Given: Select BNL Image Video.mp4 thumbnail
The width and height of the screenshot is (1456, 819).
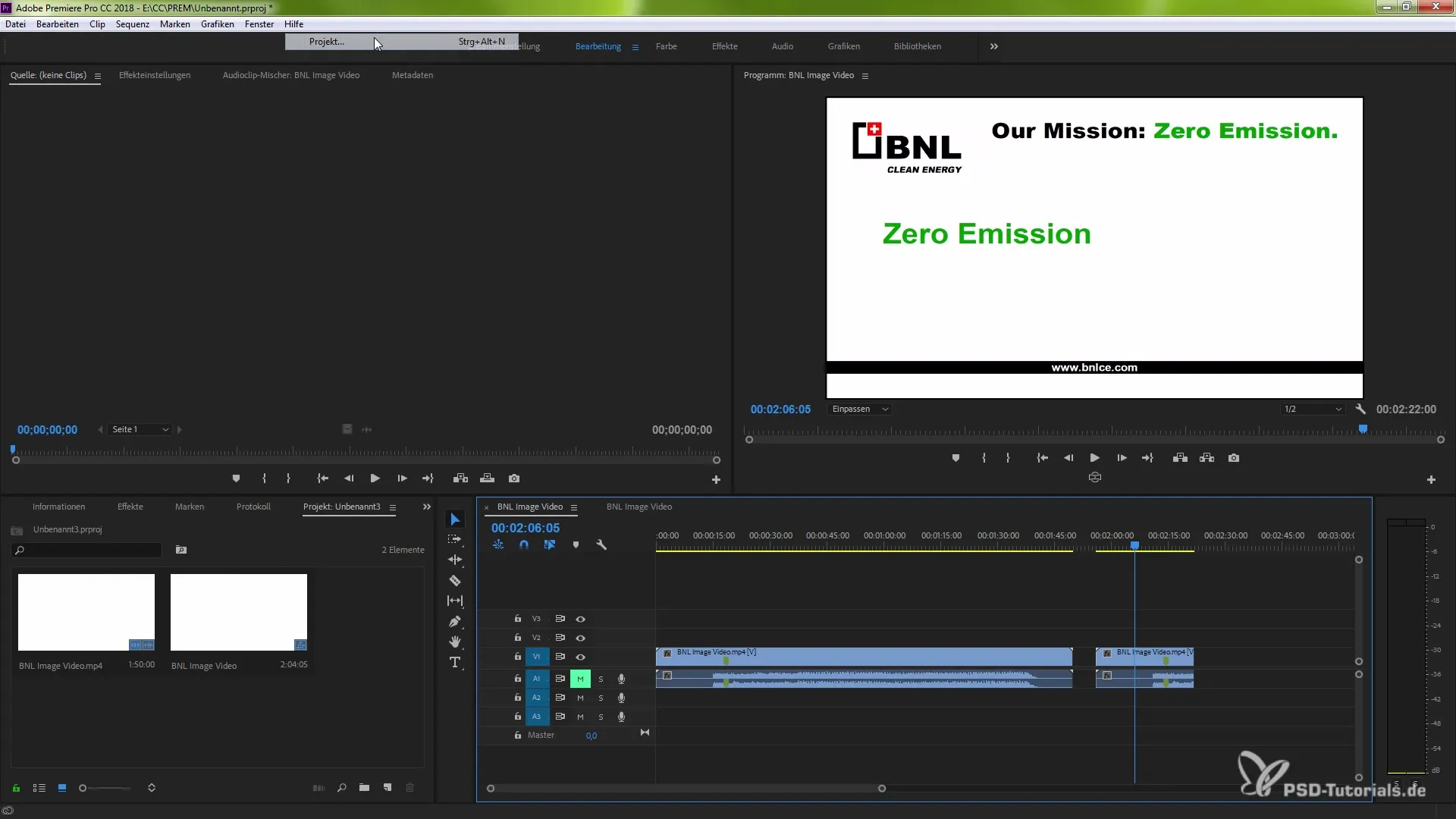Looking at the screenshot, I should coord(86,612).
